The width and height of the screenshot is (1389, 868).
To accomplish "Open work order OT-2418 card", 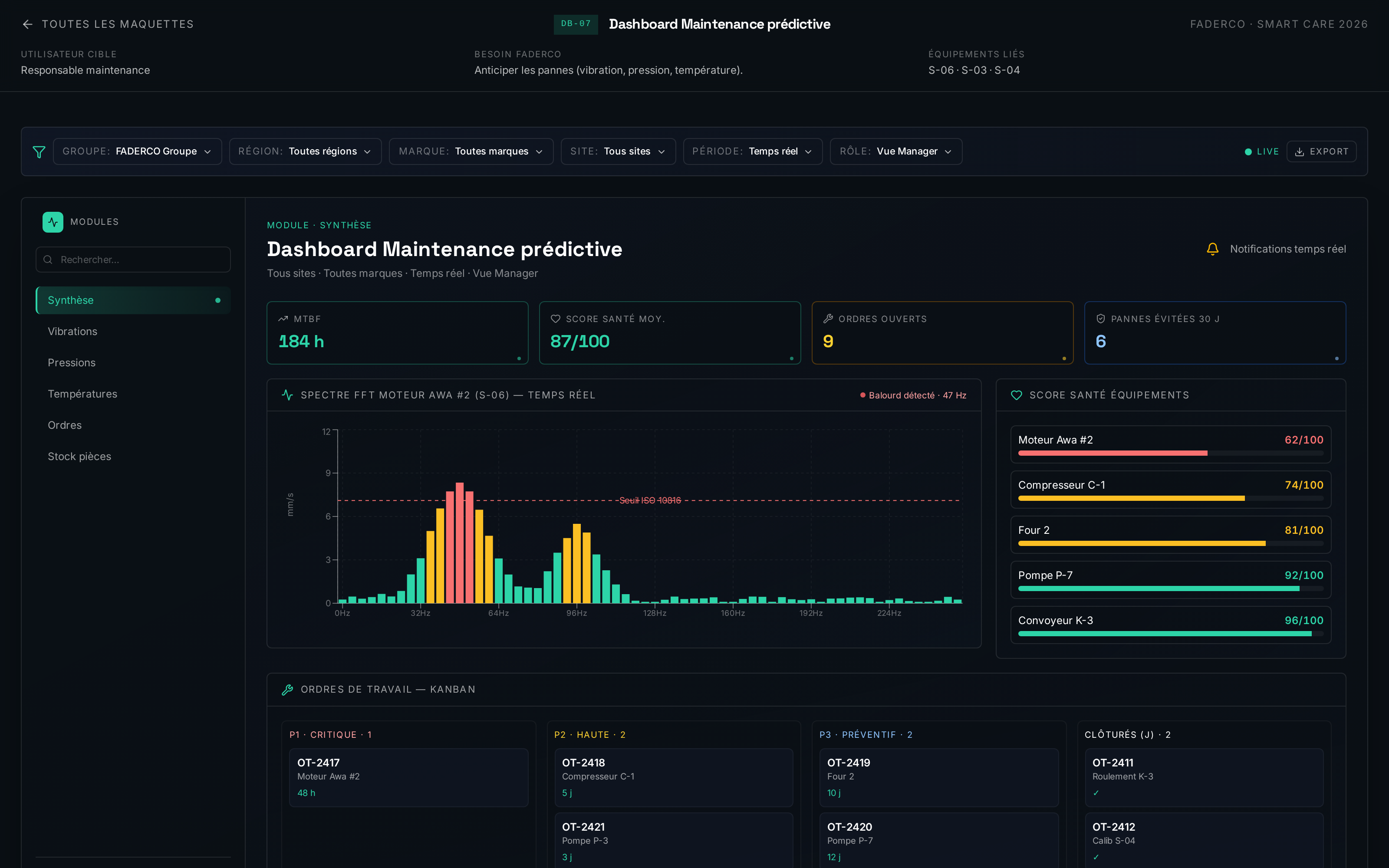I will 674,778.
